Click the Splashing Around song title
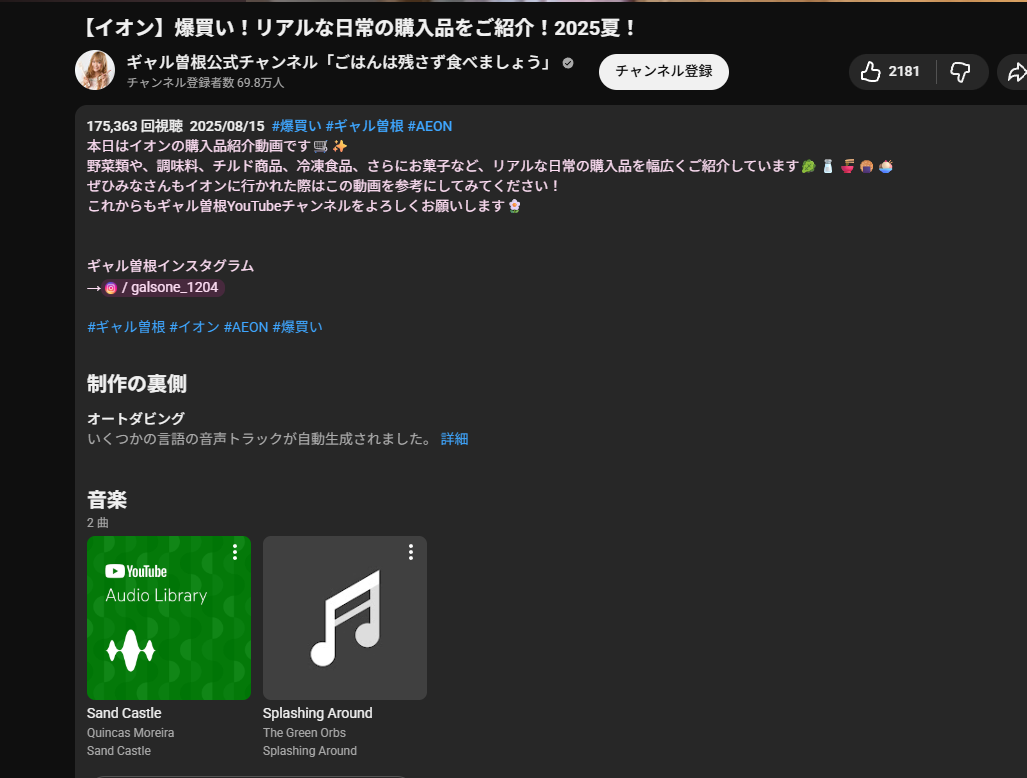 click(318, 713)
